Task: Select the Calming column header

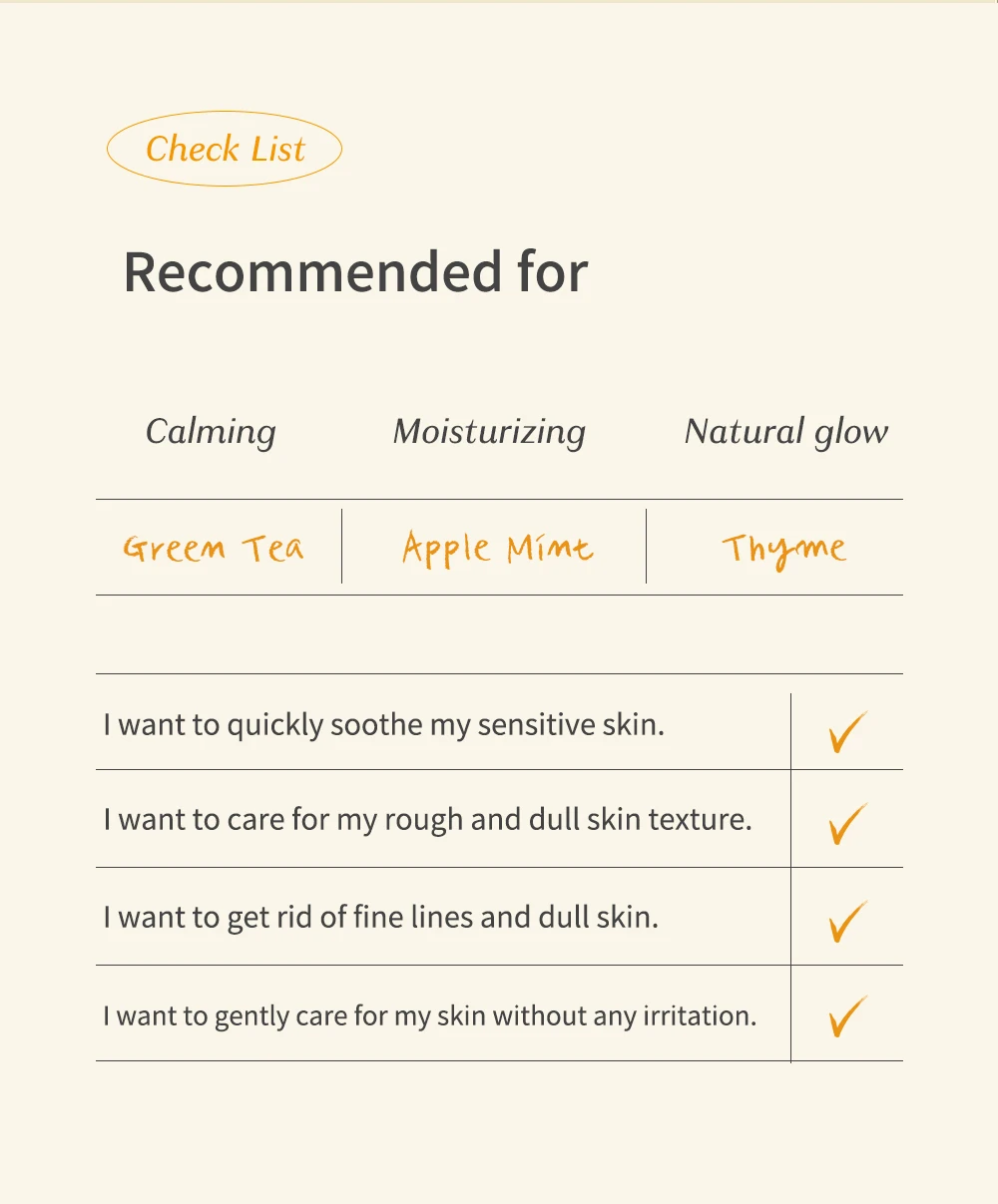Action: point(211,432)
